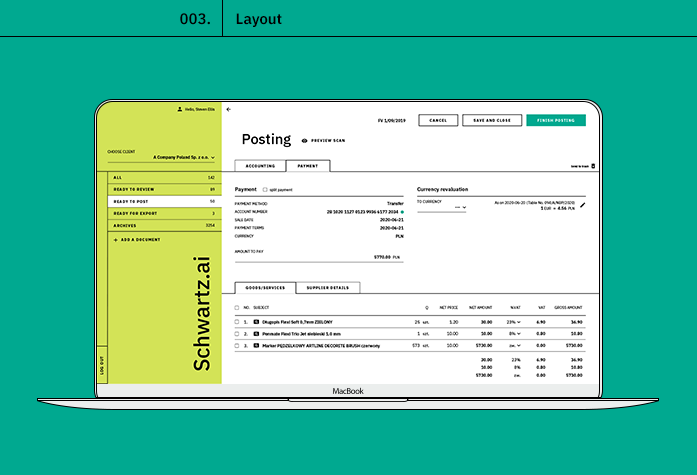Click the quantity 573 in row 3
The width and height of the screenshot is (697, 475).
click(416, 345)
